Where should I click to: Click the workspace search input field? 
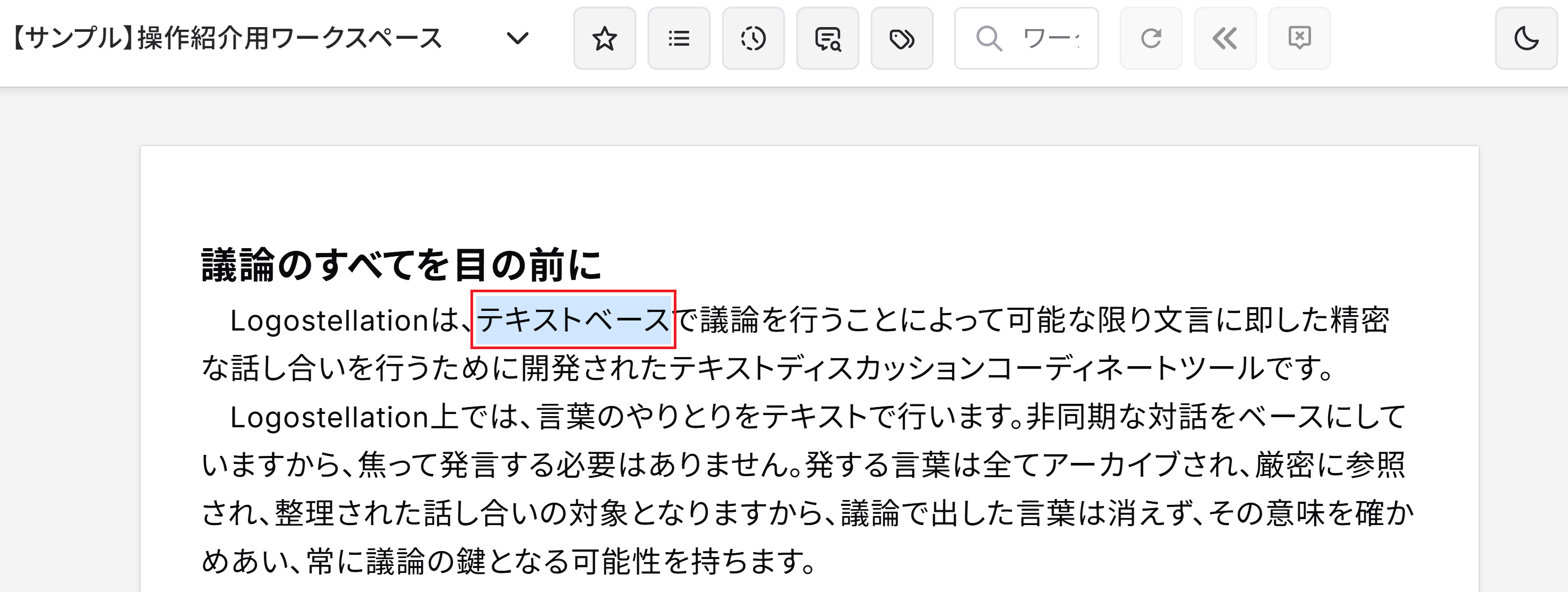pos(1026,38)
